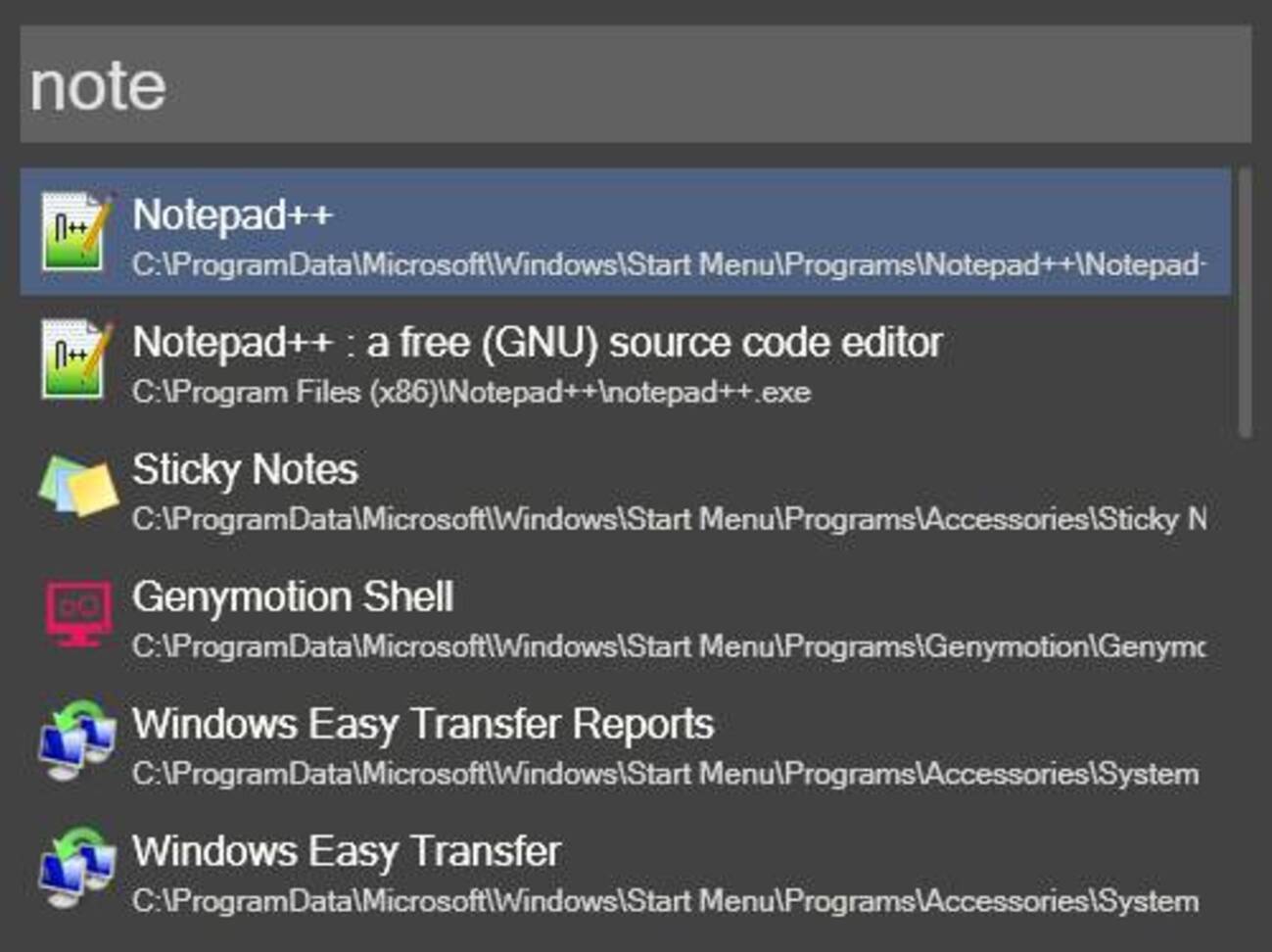The image size is (1272, 952).
Task: Click the Notepad++ source code editor icon
Action: 75,359
